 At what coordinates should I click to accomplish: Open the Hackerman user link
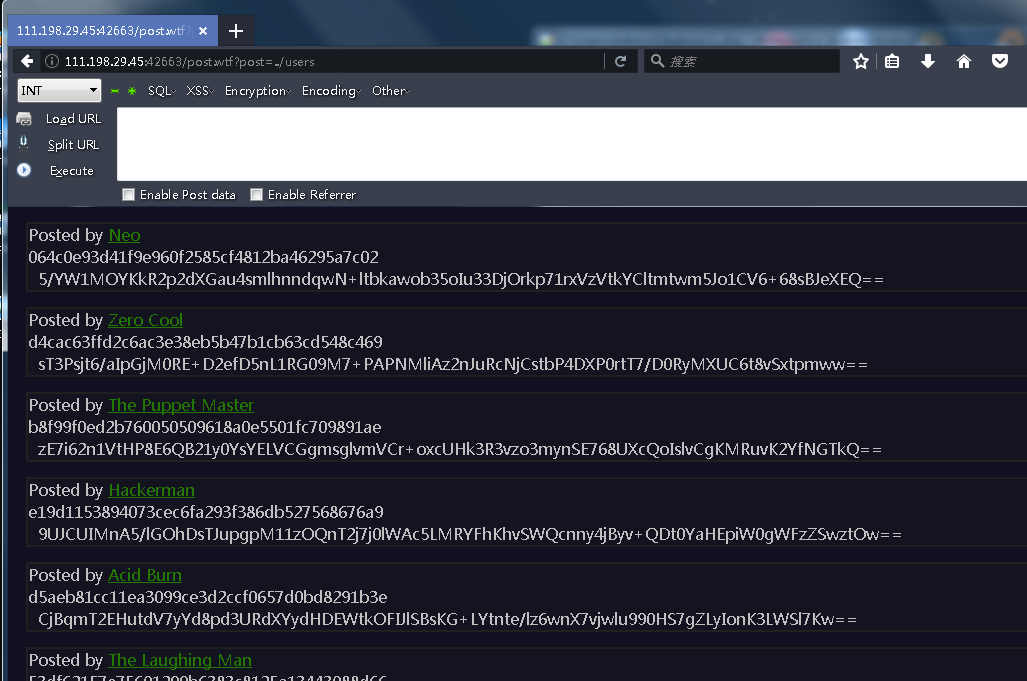151,490
